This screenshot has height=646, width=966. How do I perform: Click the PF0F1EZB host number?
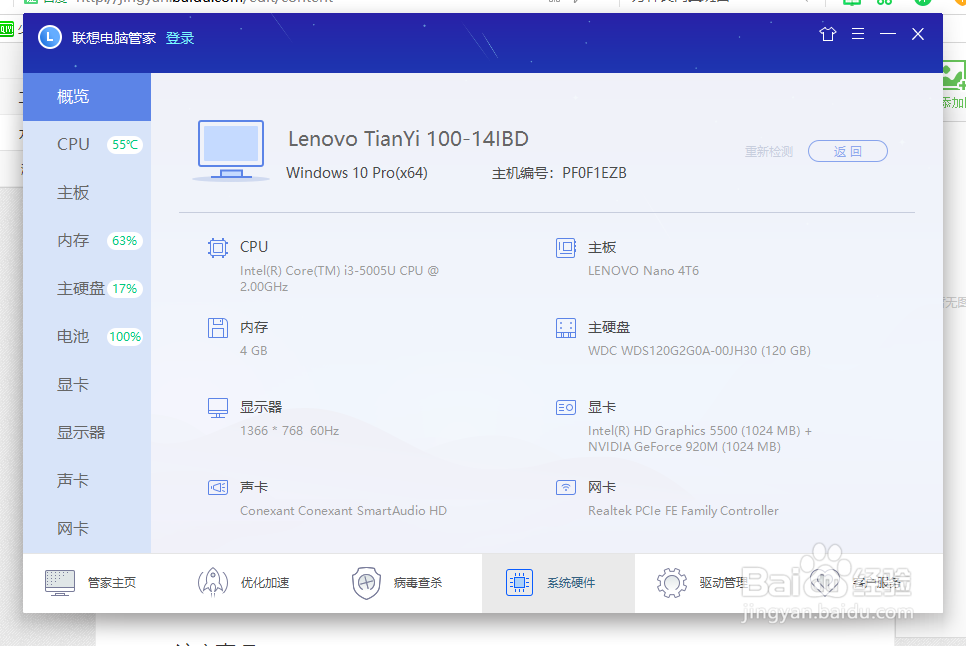click(594, 173)
